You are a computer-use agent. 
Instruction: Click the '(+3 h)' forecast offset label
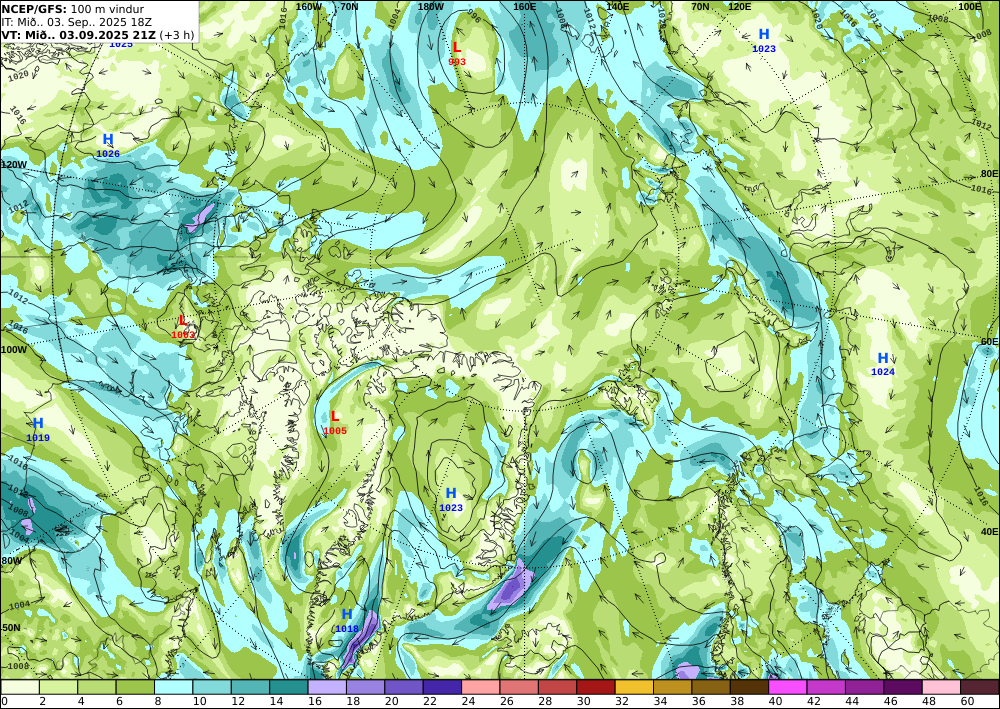tap(177, 35)
